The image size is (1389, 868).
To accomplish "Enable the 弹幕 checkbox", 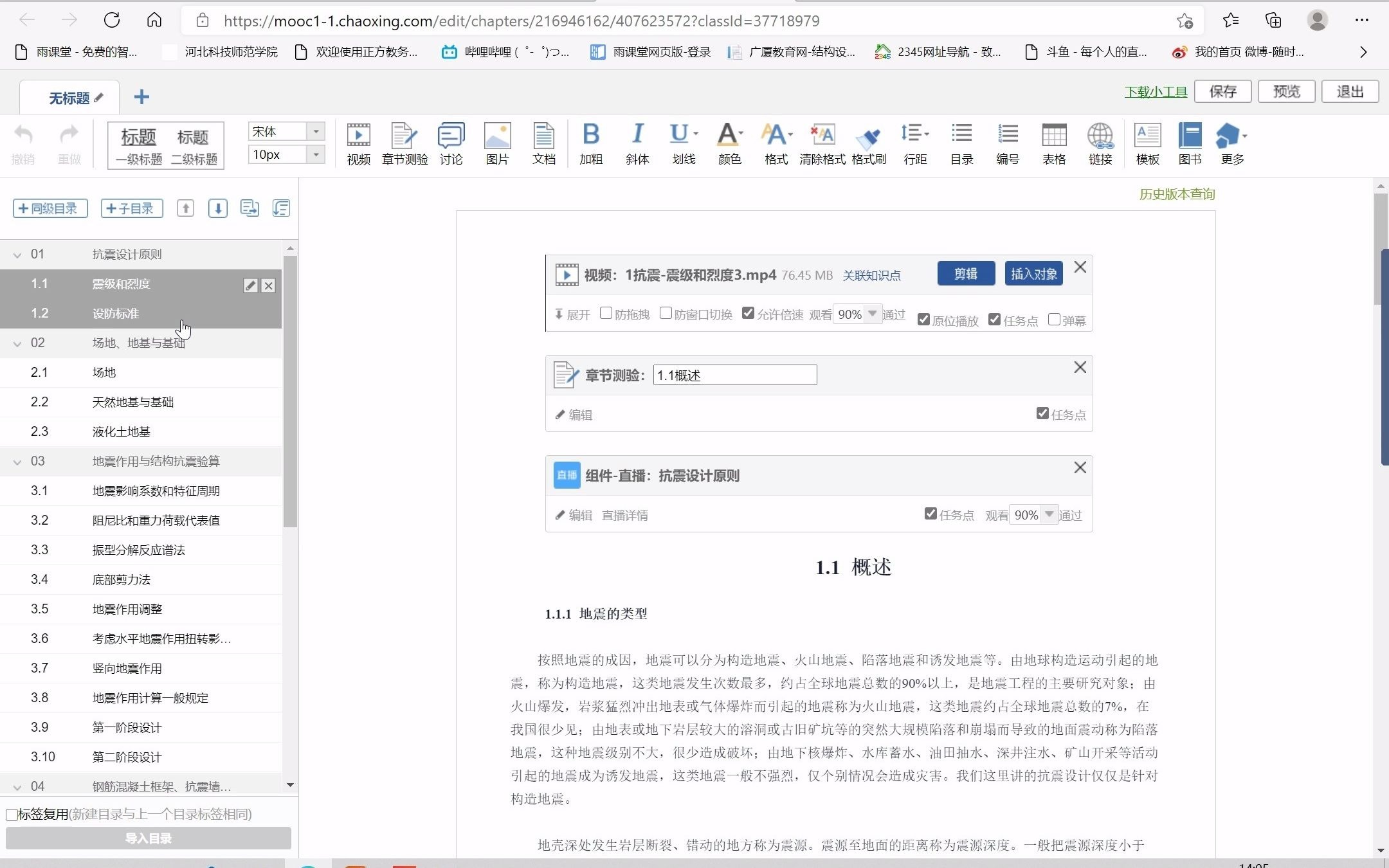I will [1054, 320].
